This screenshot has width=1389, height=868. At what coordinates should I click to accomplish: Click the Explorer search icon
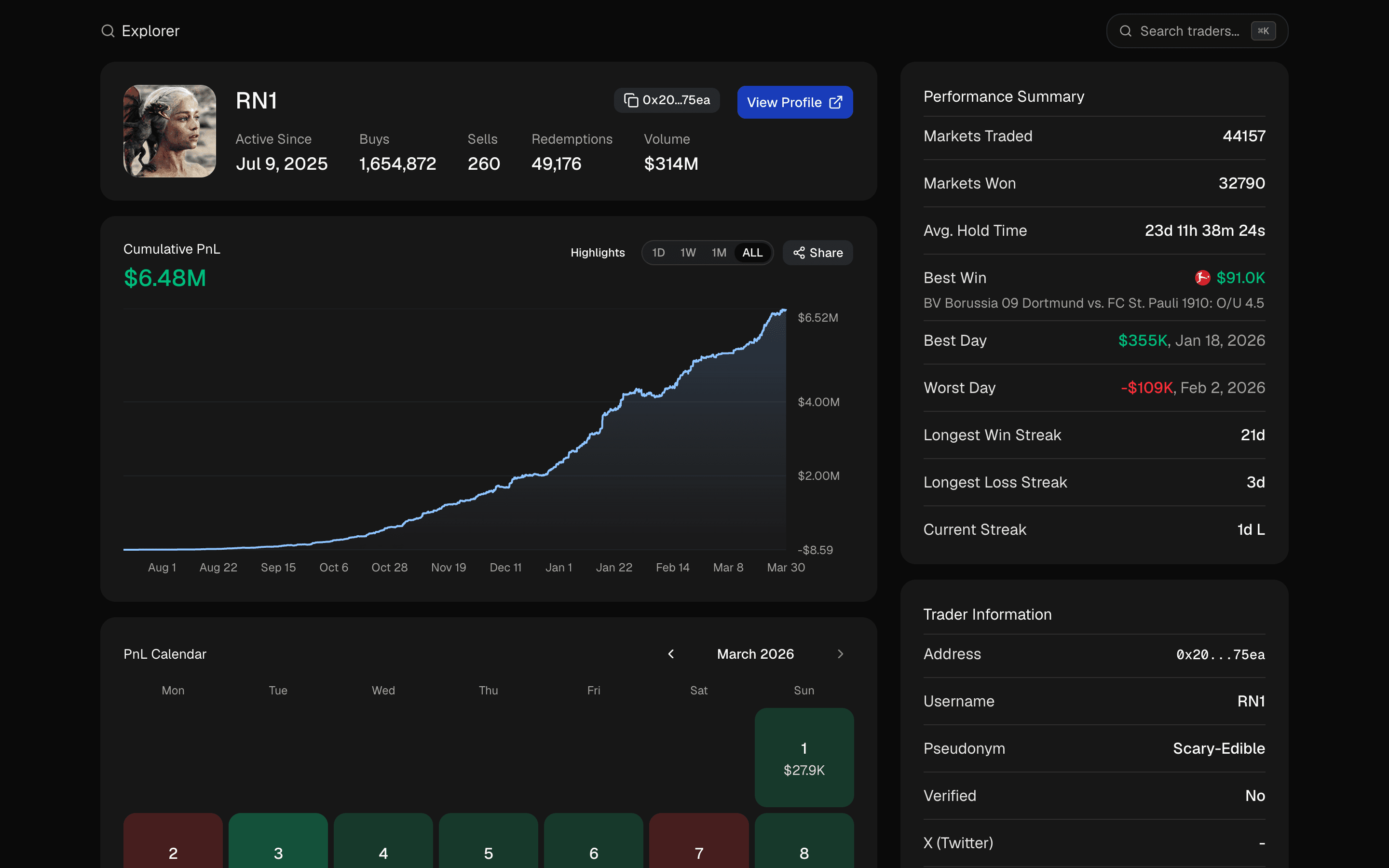click(108, 30)
